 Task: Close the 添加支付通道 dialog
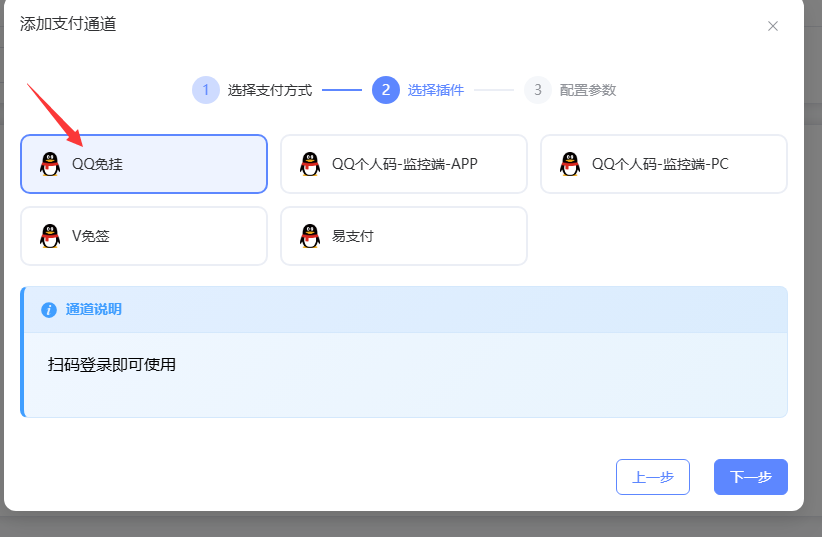tap(773, 26)
